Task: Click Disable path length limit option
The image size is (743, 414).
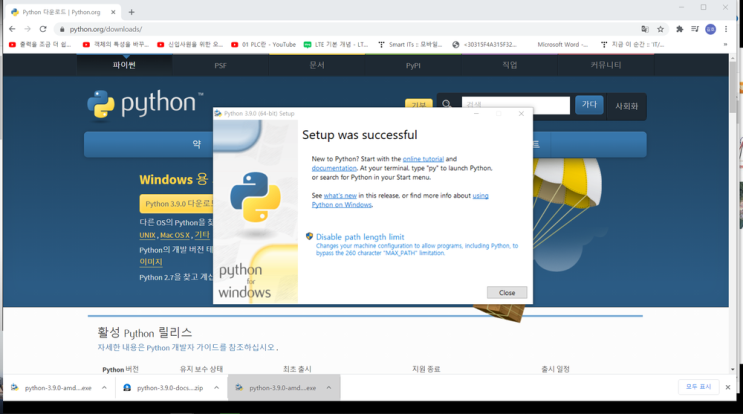Action: tap(360, 237)
